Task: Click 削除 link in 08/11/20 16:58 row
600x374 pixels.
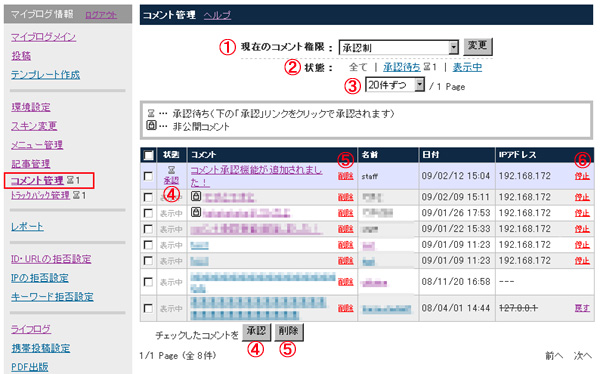Action: 346,282
